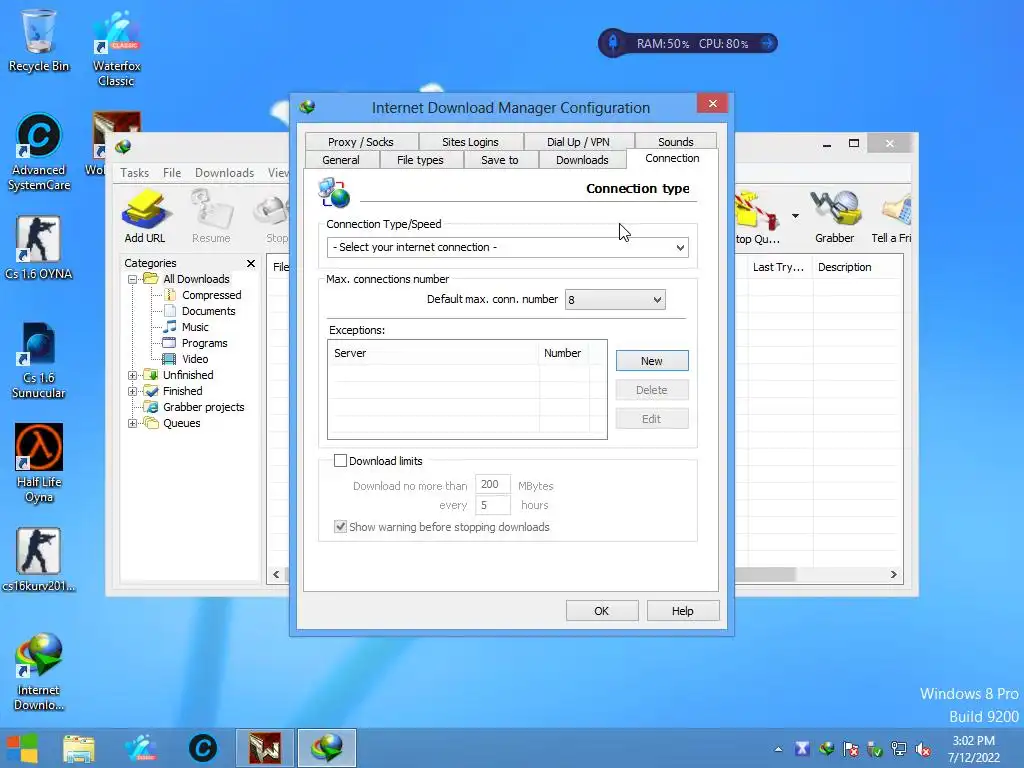
Task: Open File menu in IDM window
Action: [x=172, y=172]
